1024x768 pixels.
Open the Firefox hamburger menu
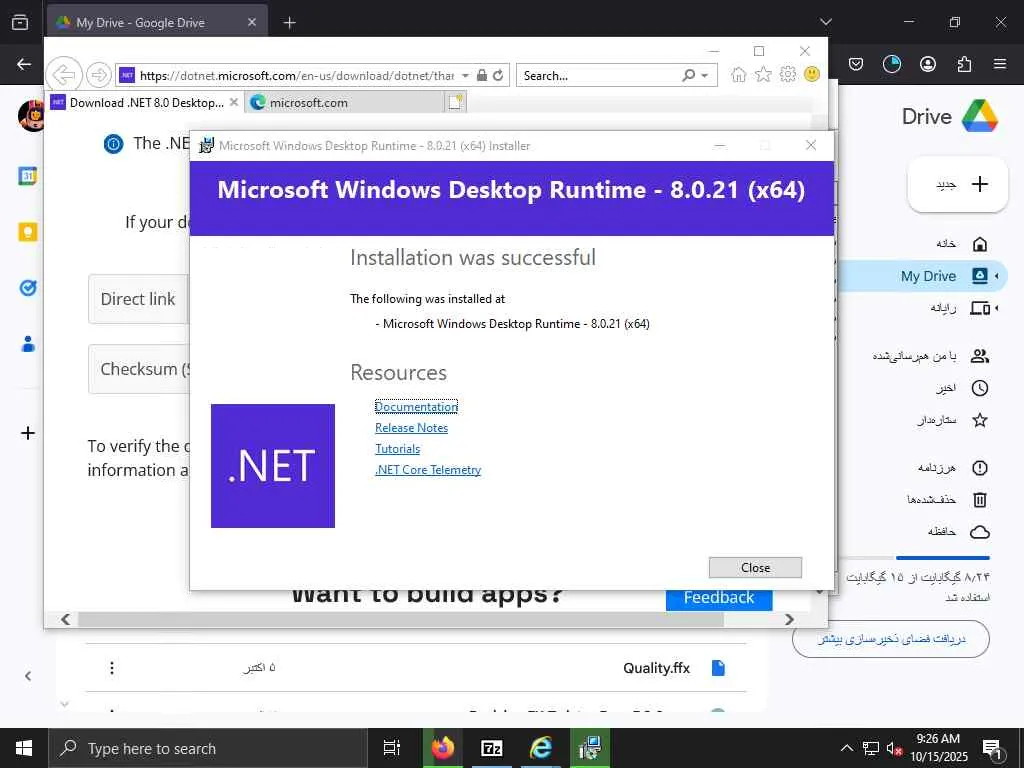1000,64
